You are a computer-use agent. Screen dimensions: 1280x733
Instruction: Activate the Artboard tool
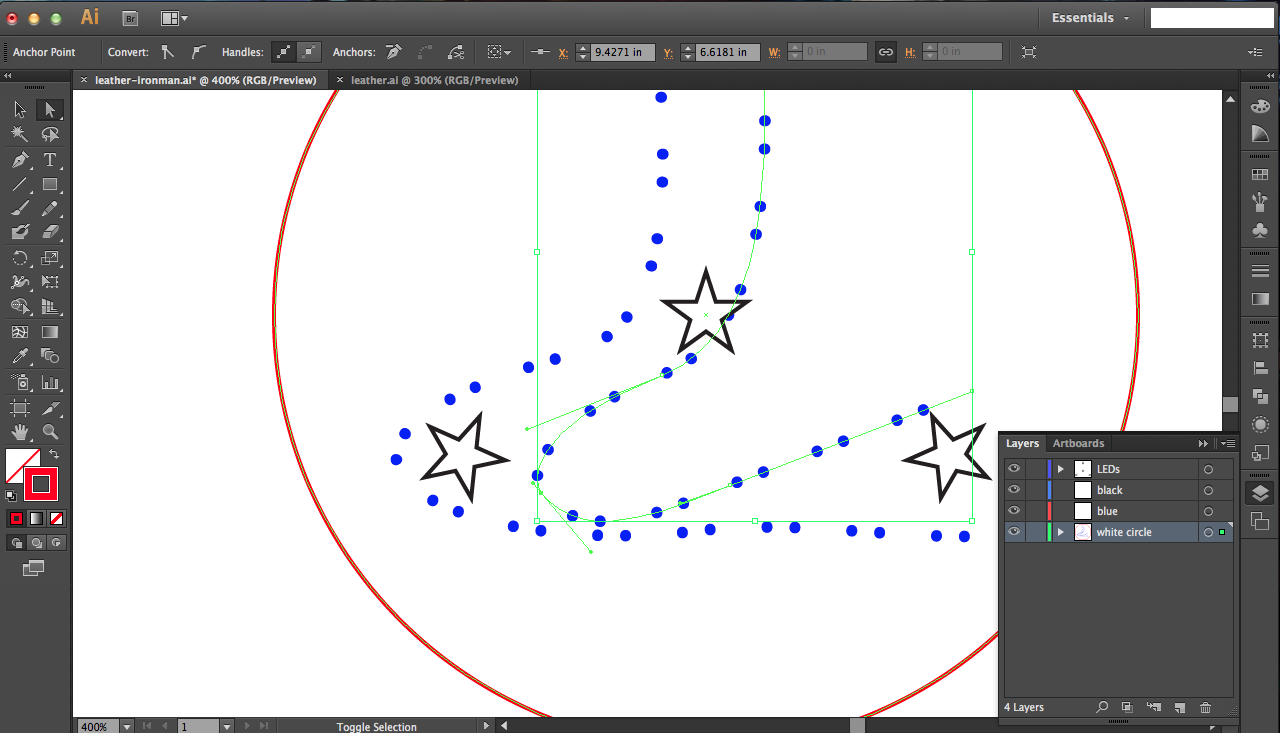click(20, 408)
